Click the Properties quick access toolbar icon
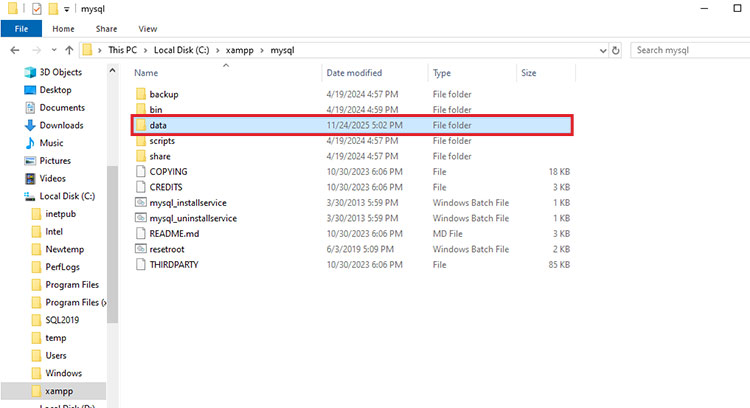This screenshot has width=750, height=408. click(37, 9)
